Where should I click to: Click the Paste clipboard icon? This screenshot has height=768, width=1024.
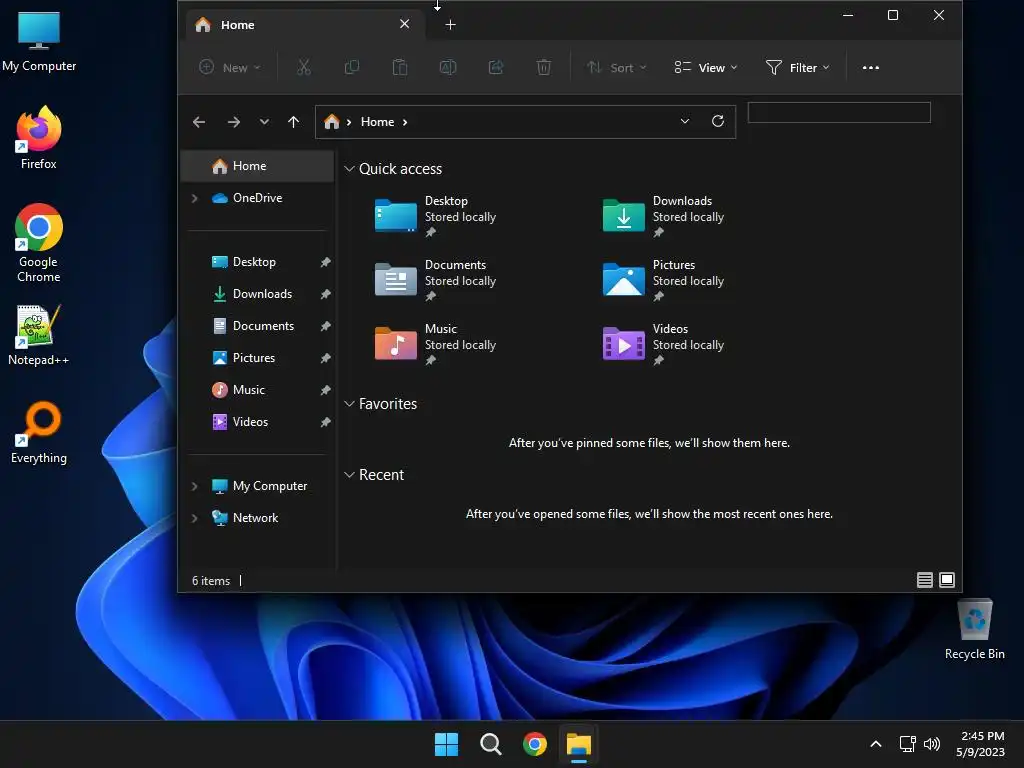[x=400, y=67]
